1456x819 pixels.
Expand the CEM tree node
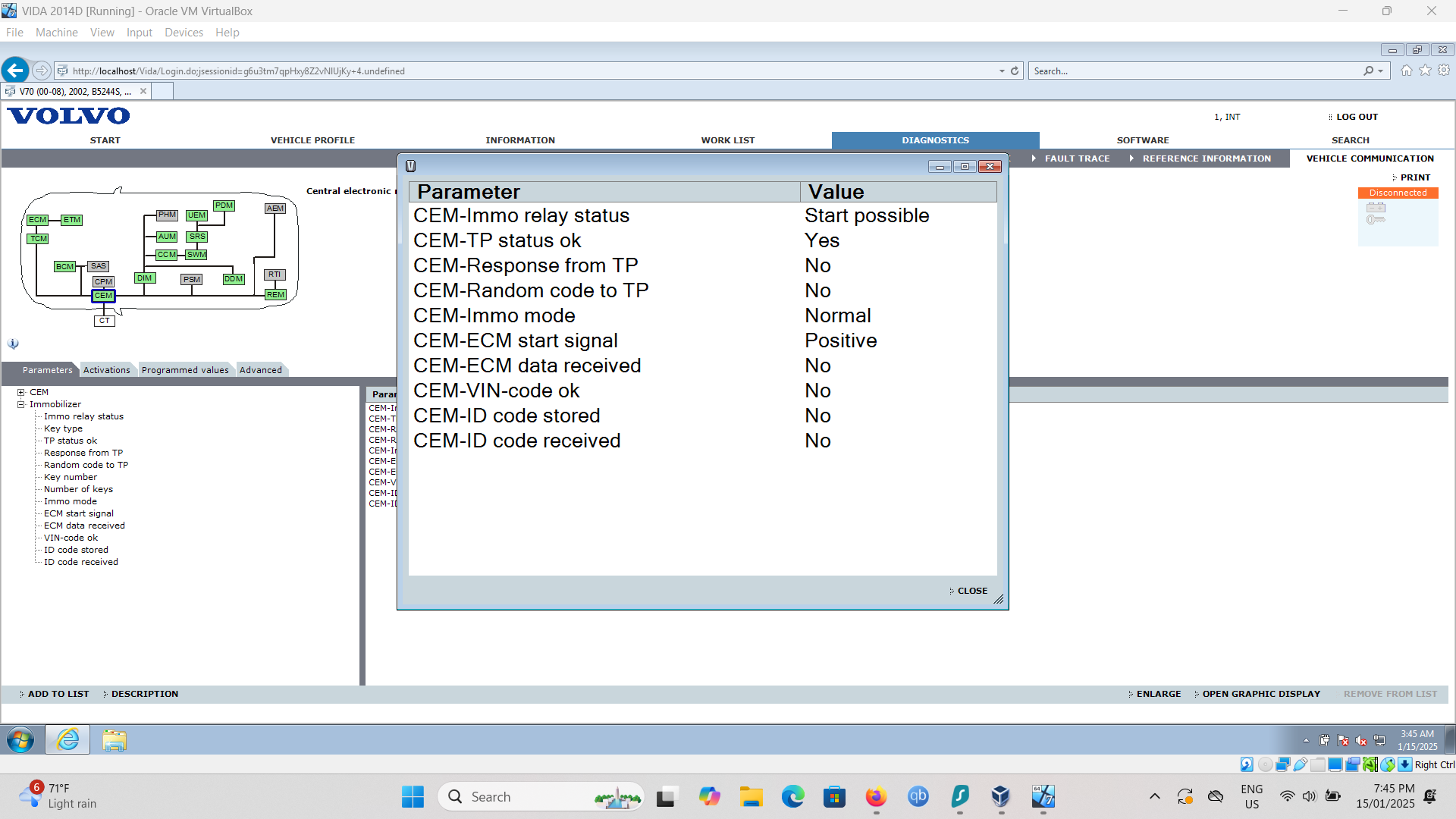pos(21,392)
